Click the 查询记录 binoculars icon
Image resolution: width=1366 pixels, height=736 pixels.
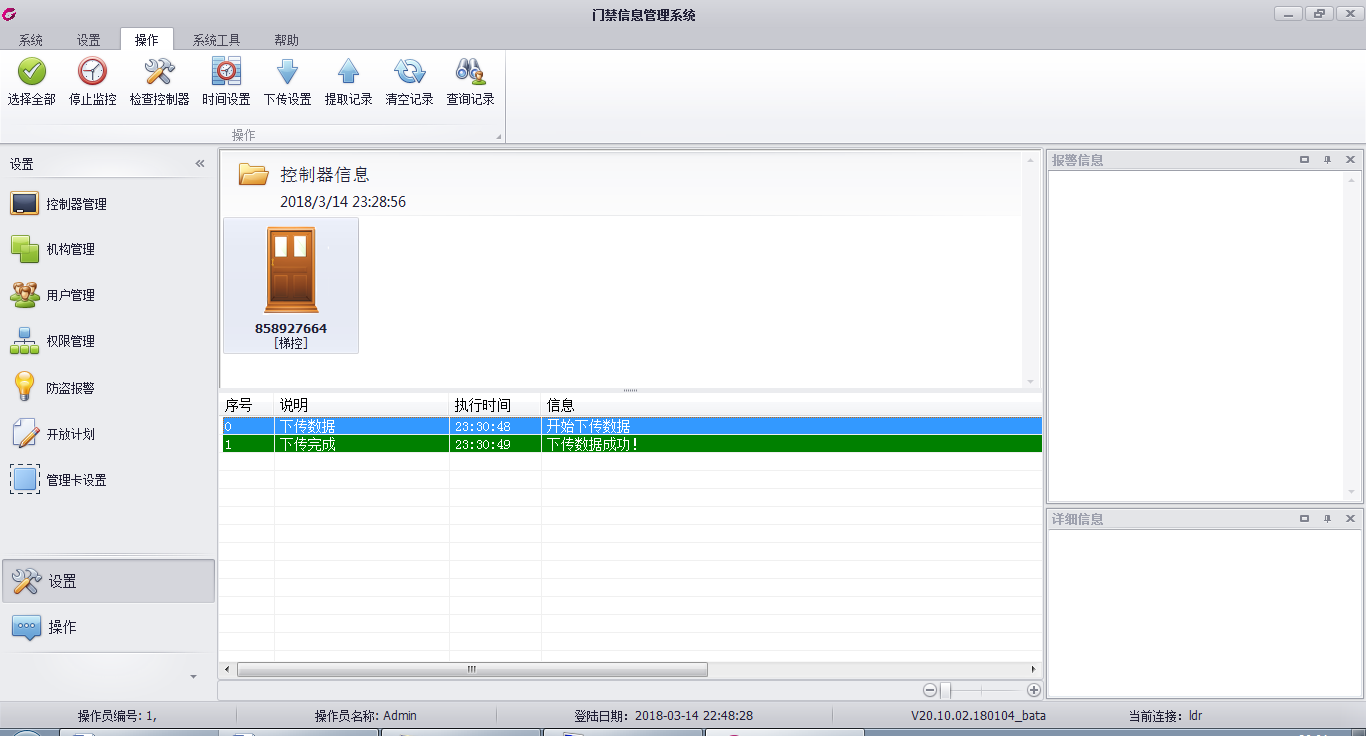[470, 71]
